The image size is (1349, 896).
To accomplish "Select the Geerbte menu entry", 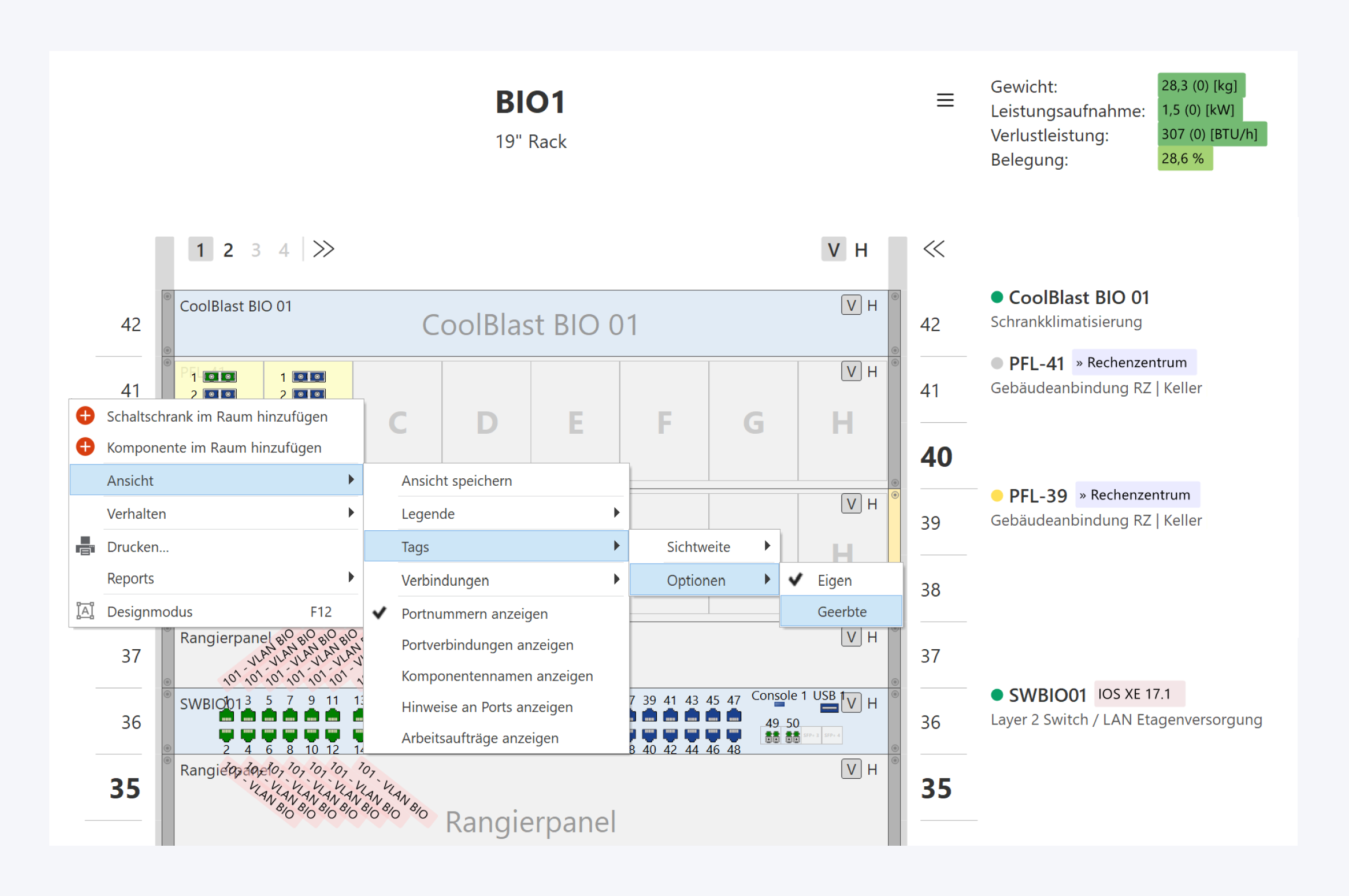I will 841,611.
